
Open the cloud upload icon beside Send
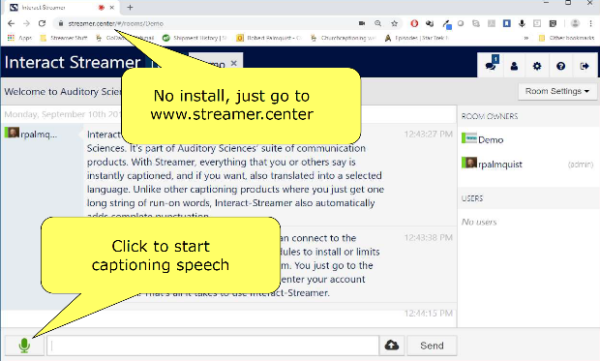pyautogui.click(x=391, y=345)
